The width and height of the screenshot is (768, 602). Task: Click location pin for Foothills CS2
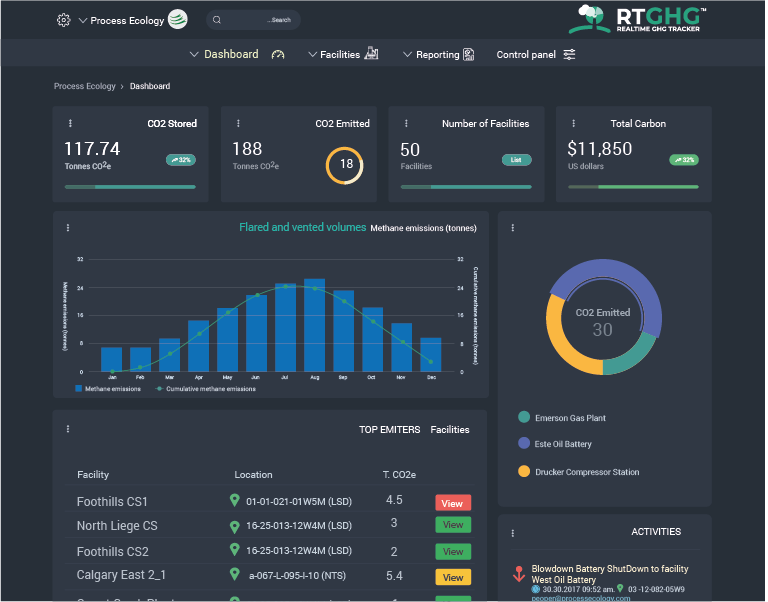pyautogui.click(x=235, y=550)
